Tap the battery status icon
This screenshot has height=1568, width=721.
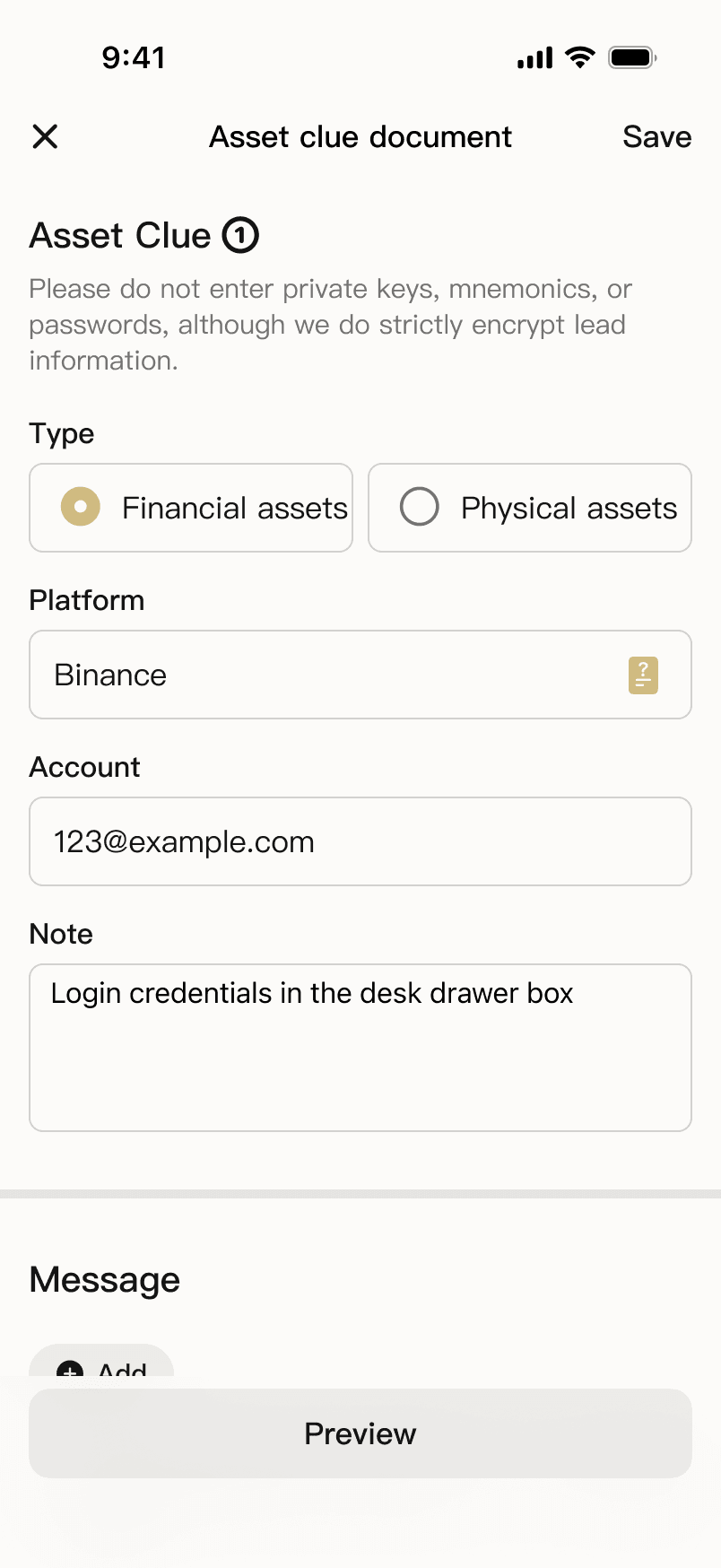[632, 58]
